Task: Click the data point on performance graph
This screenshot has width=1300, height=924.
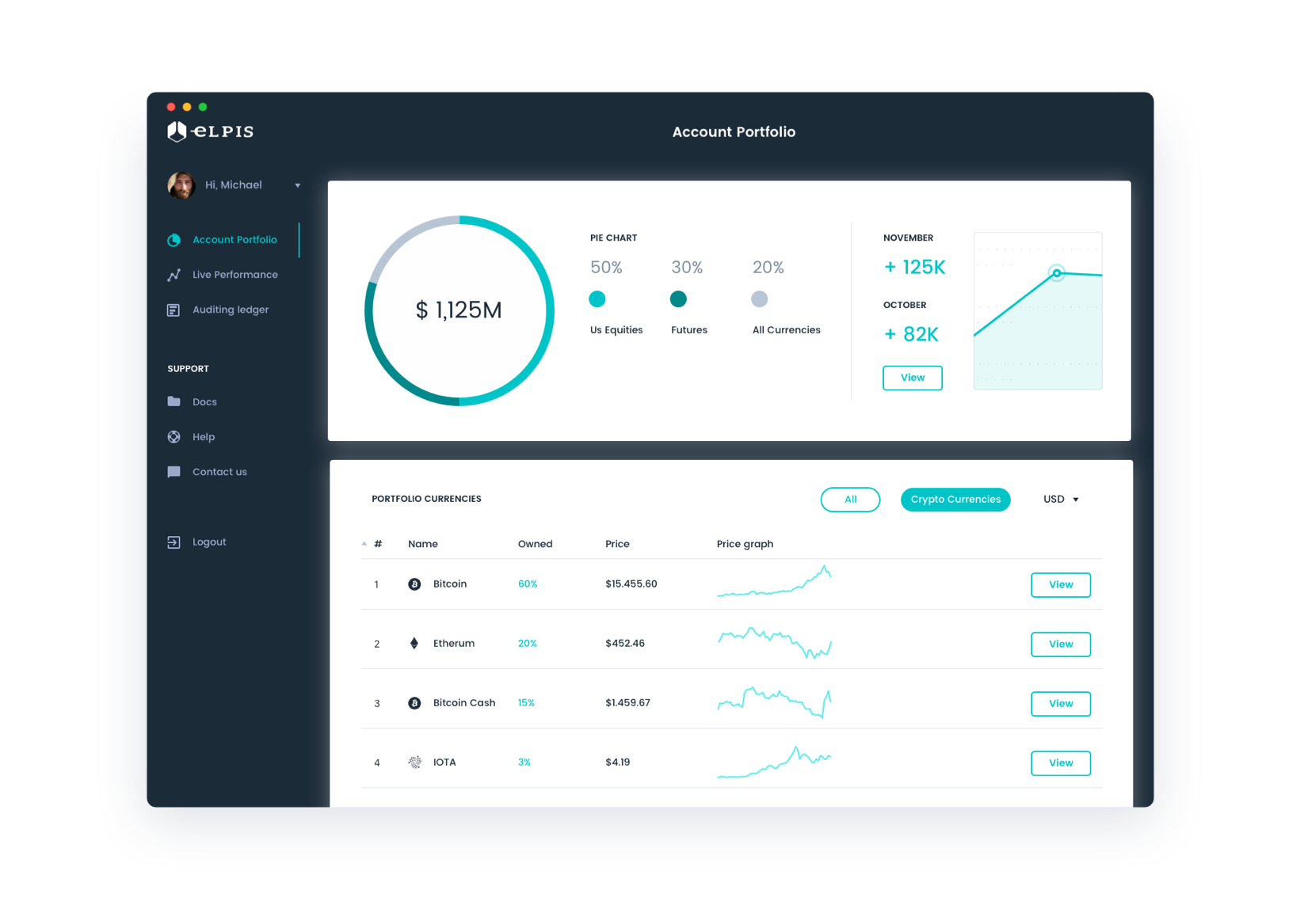Action: click(1057, 273)
